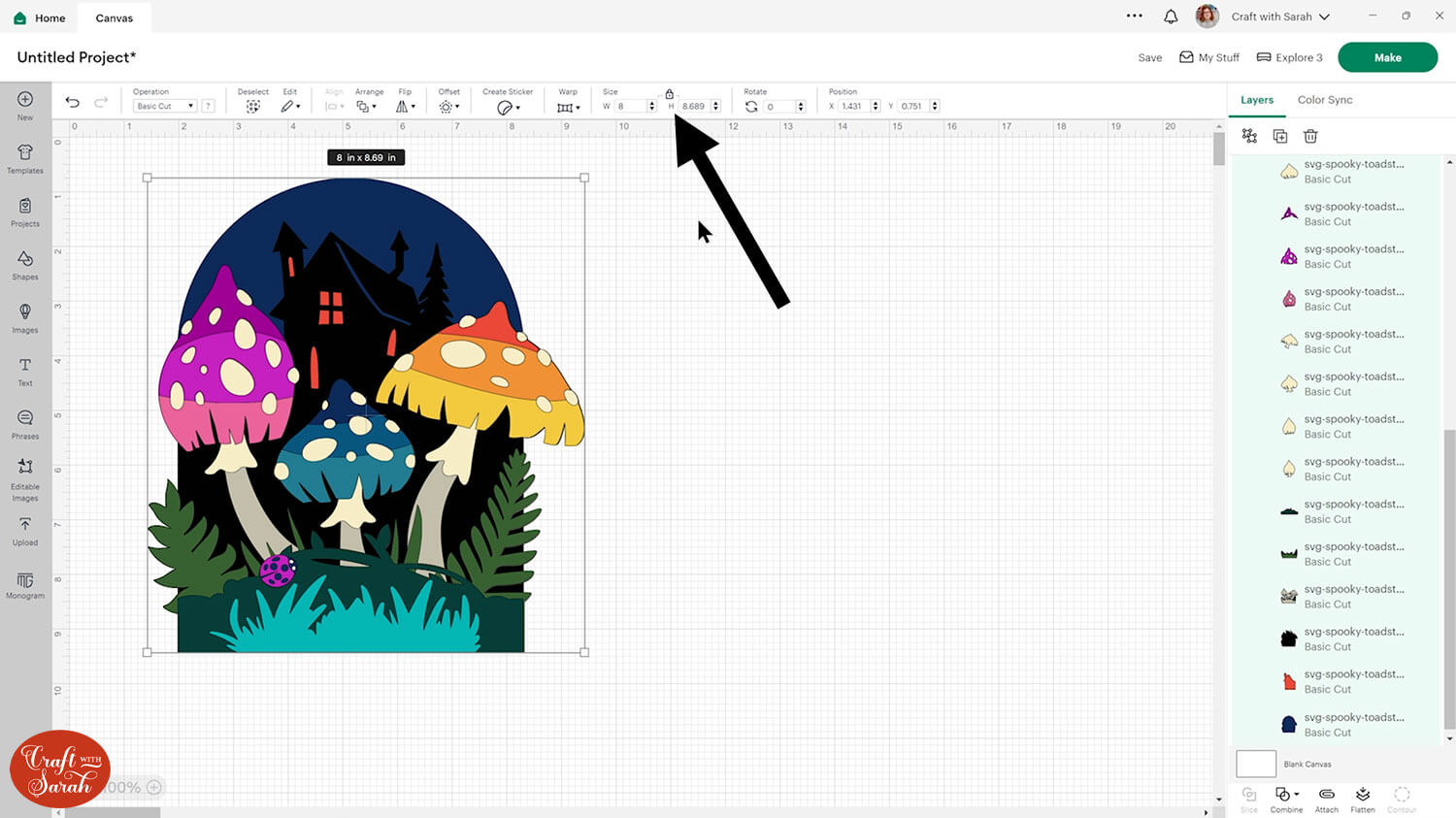Click the Blank Canvas color swatch

coord(1255,764)
